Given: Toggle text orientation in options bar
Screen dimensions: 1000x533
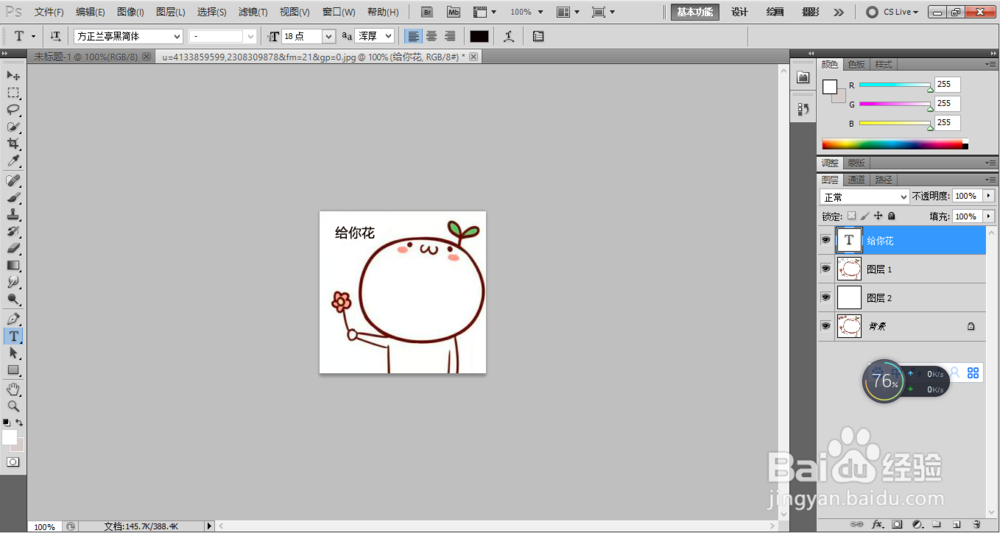Looking at the screenshot, I should pyautogui.click(x=56, y=36).
